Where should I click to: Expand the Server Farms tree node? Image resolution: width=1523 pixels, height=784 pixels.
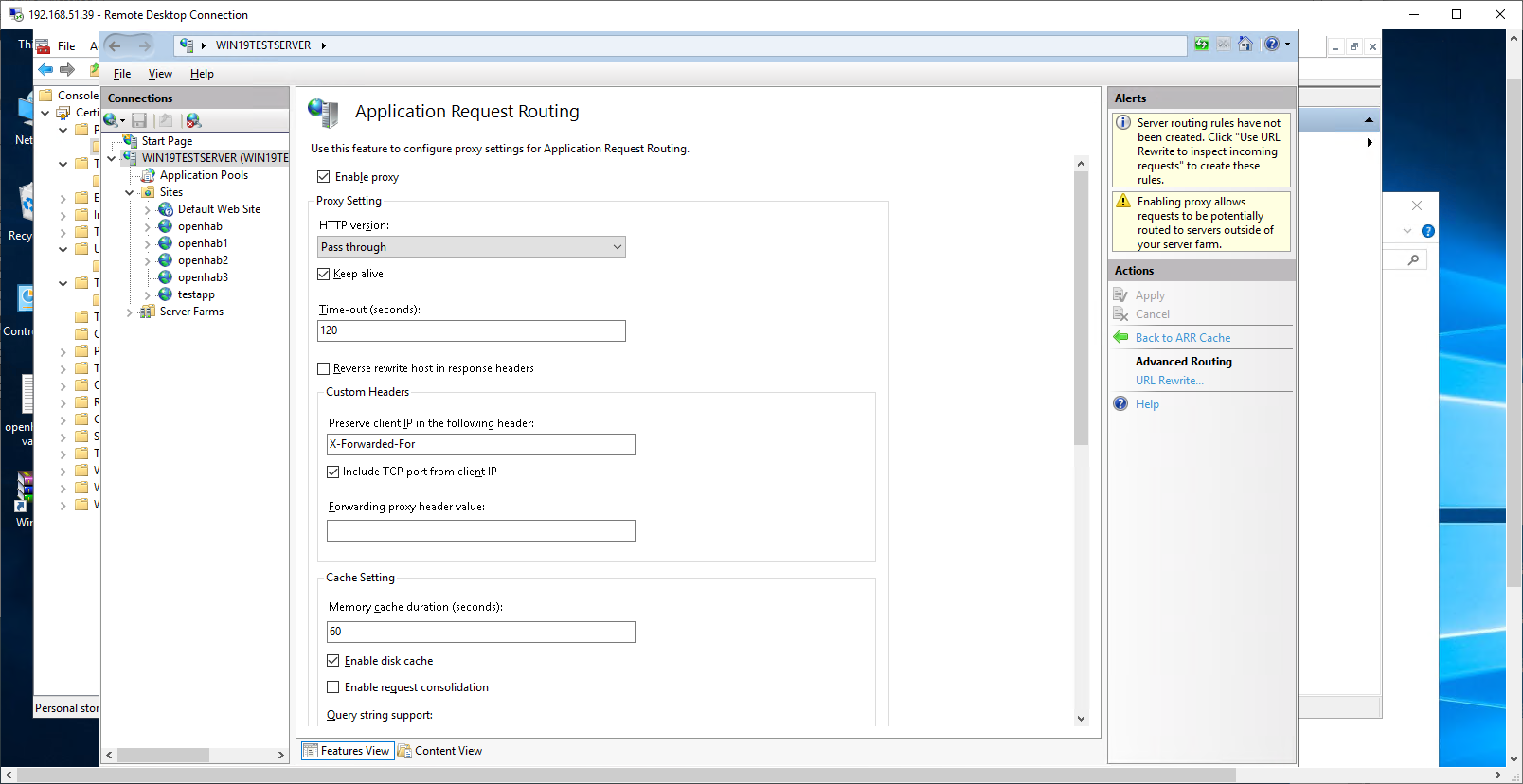(x=130, y=312)
